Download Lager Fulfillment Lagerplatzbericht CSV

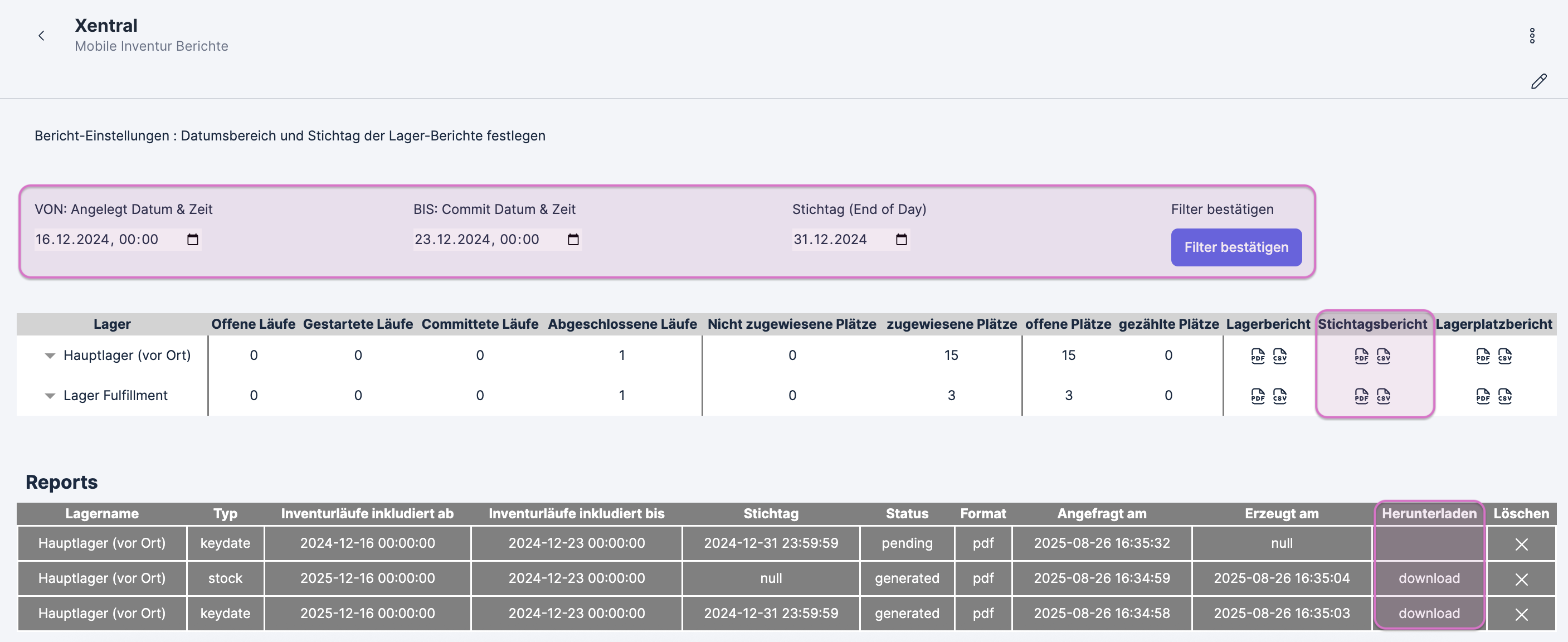pos(1504,396)
